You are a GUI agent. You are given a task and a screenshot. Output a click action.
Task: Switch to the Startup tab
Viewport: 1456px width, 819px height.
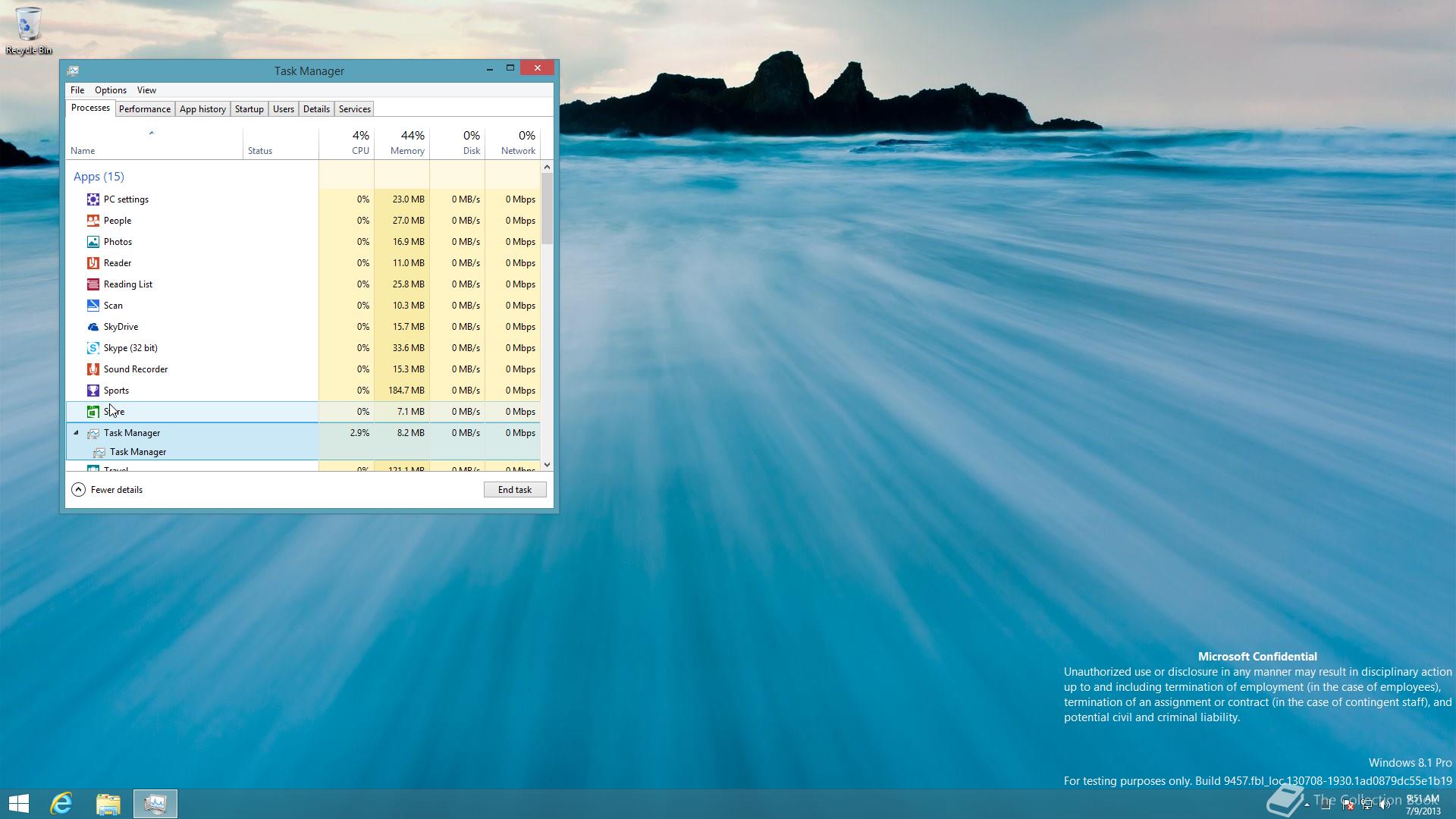(x=249, y=109)
